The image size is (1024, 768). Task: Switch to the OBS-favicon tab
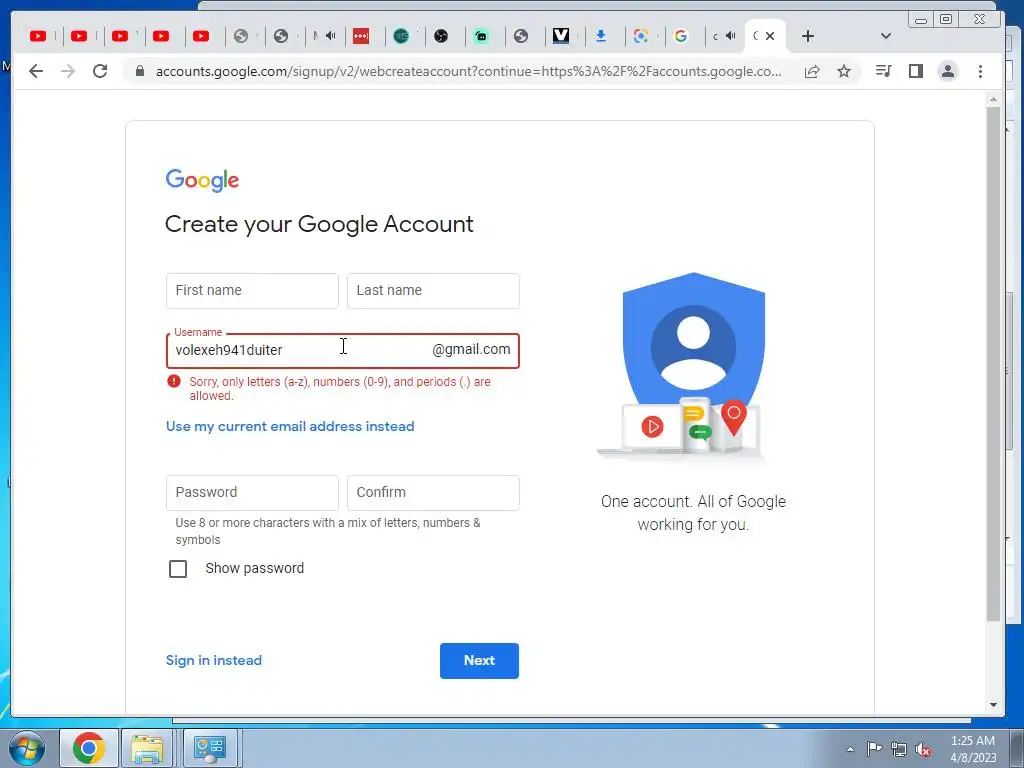(x=441, y=36)
